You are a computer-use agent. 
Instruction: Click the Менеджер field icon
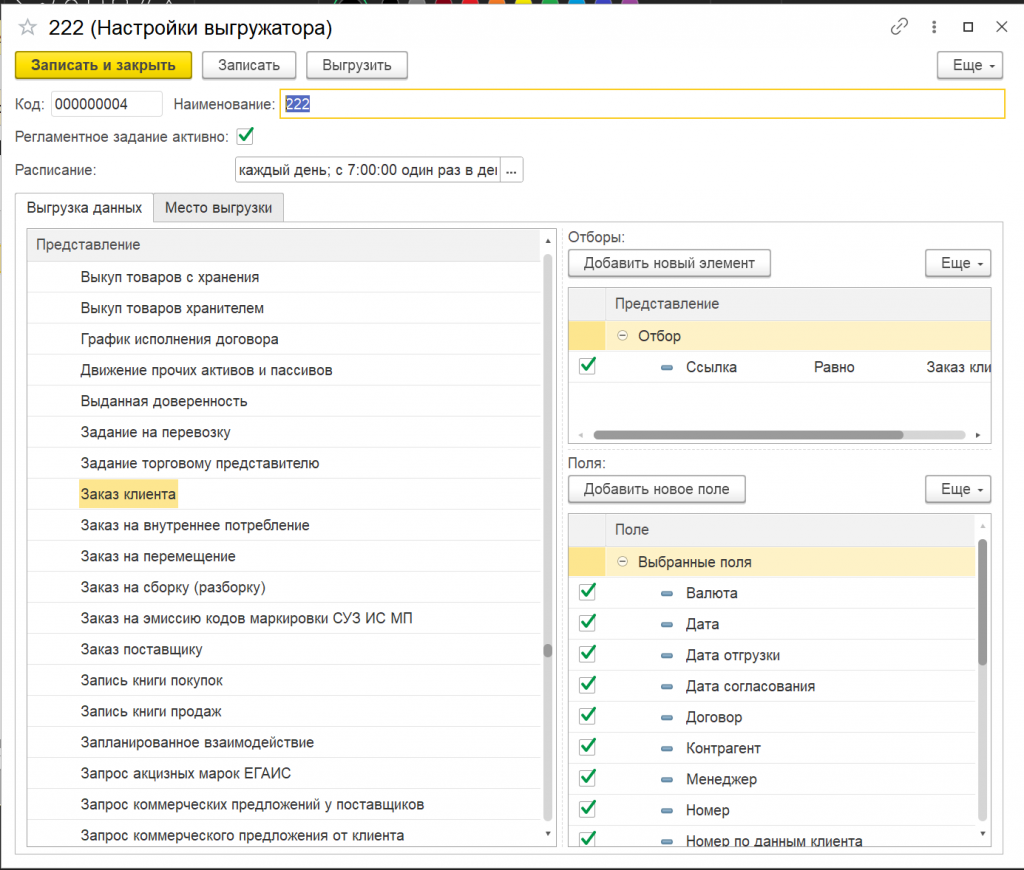click(x=668, y=779)
